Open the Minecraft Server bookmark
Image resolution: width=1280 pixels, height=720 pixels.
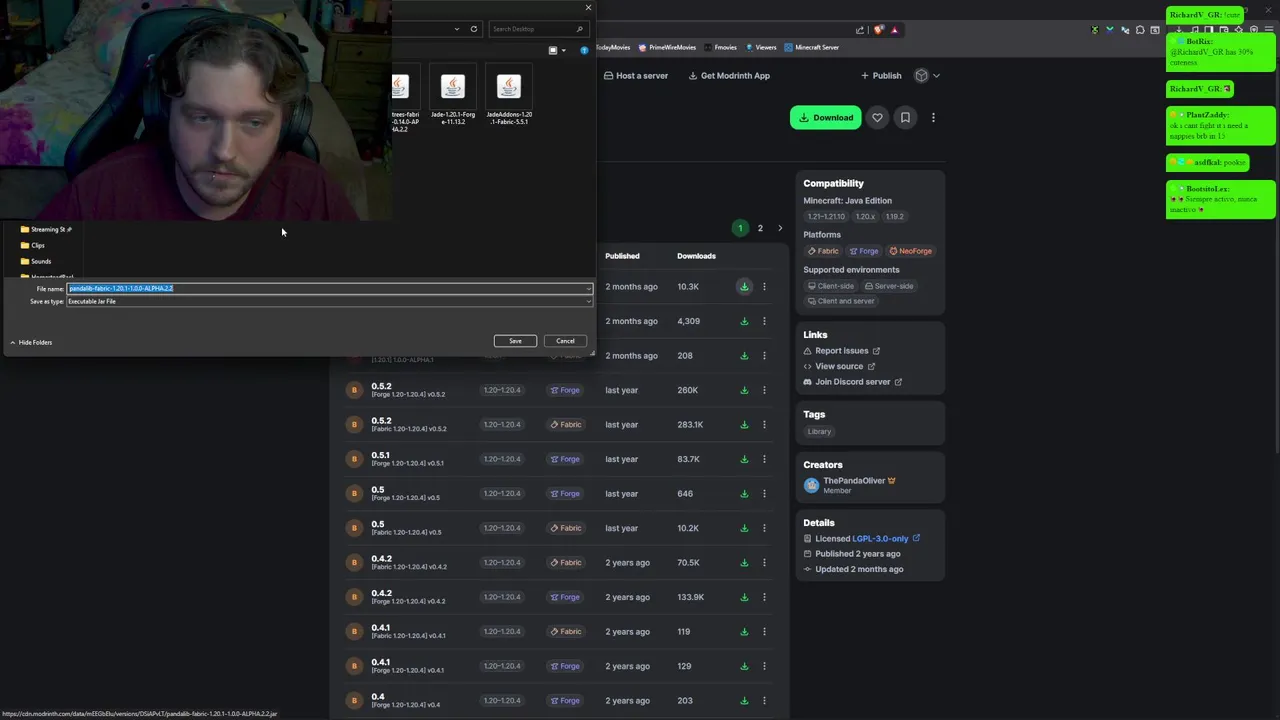(x=812, y=47)
